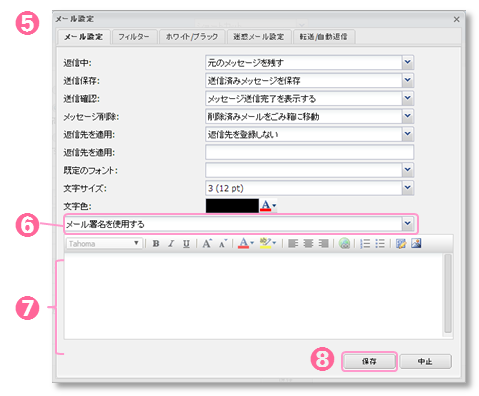The height and width of the screenshot is (396, 479).
Task: Click the signature editor vertical scrollbar
Action: point(448,294)
